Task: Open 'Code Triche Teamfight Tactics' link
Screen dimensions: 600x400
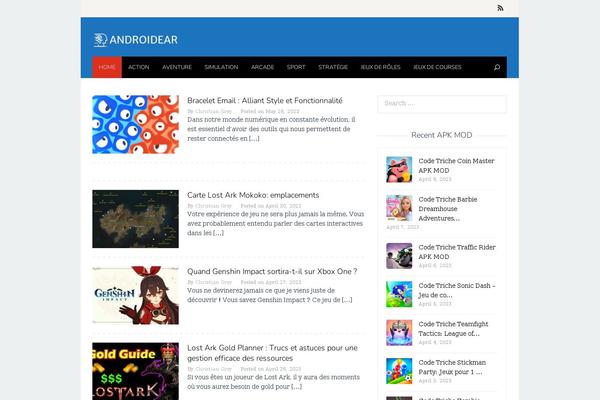Action: (x=453, y=329)
